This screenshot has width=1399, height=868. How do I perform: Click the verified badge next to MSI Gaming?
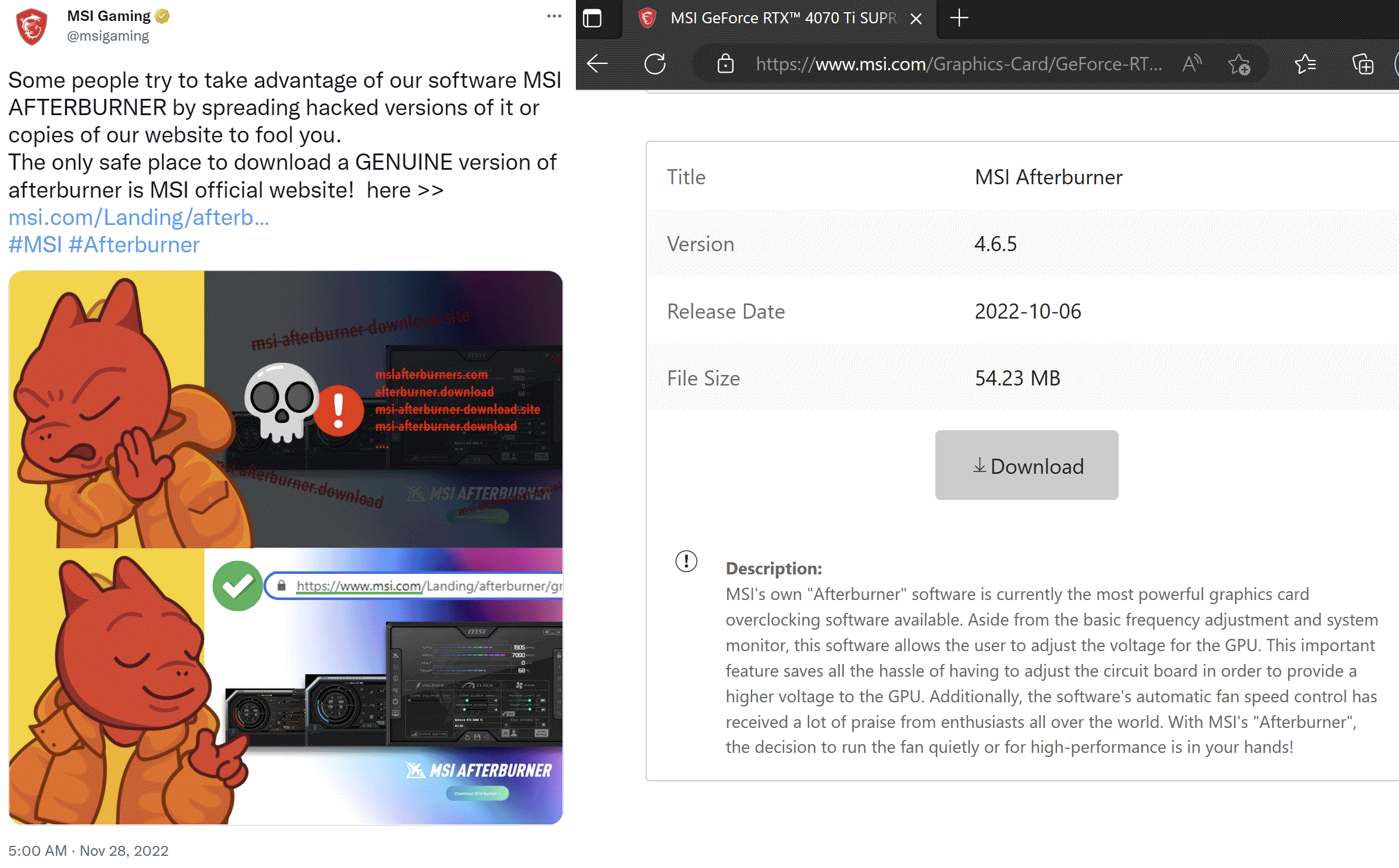point(163,16)
